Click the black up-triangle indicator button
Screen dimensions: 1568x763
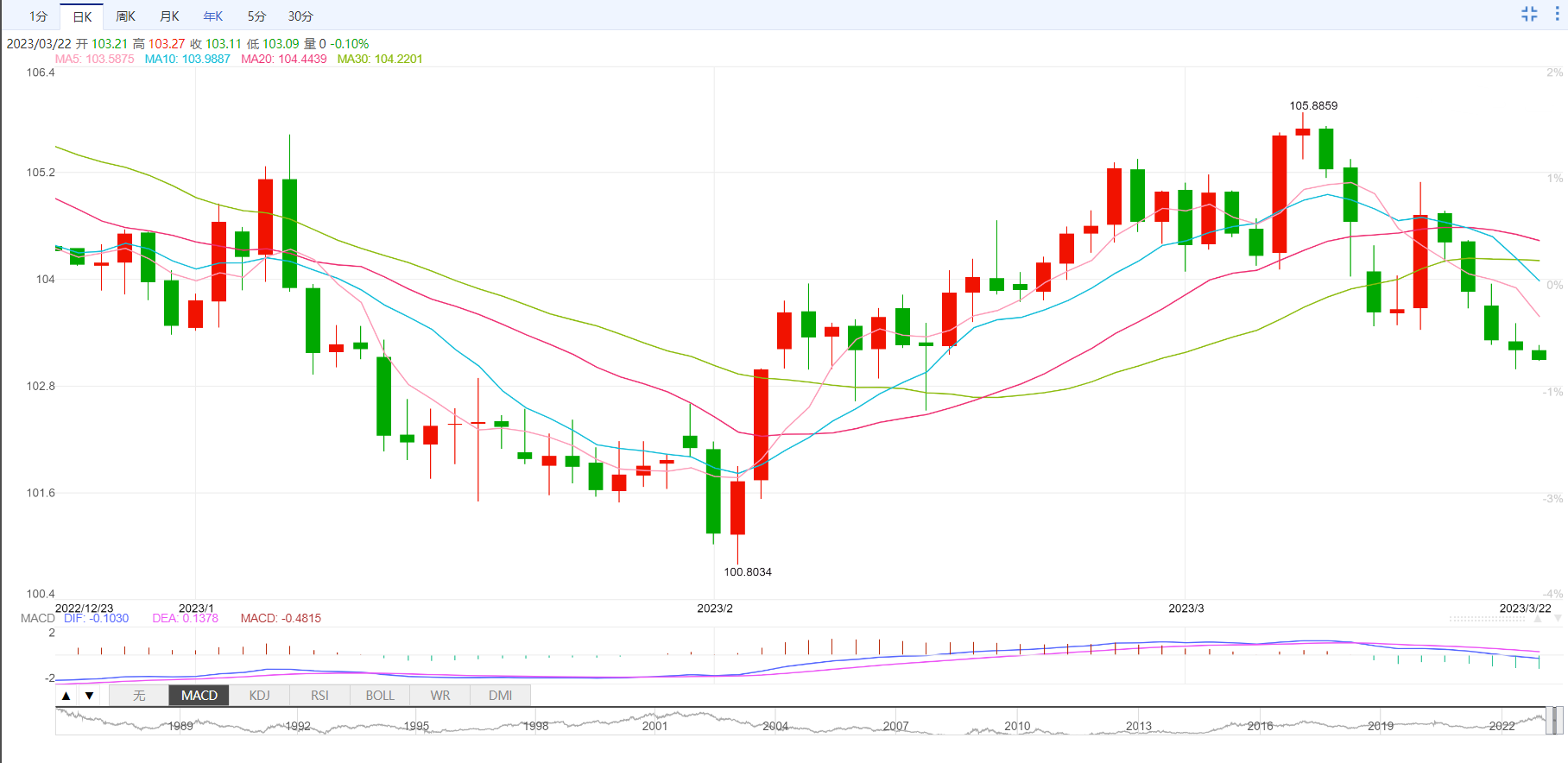tap(66, 696)
